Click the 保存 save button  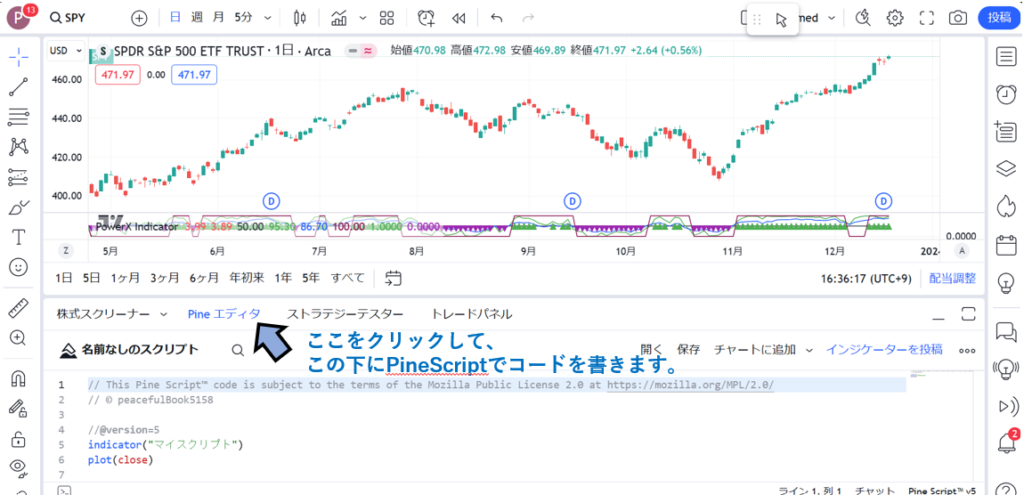tap(688, 349)
